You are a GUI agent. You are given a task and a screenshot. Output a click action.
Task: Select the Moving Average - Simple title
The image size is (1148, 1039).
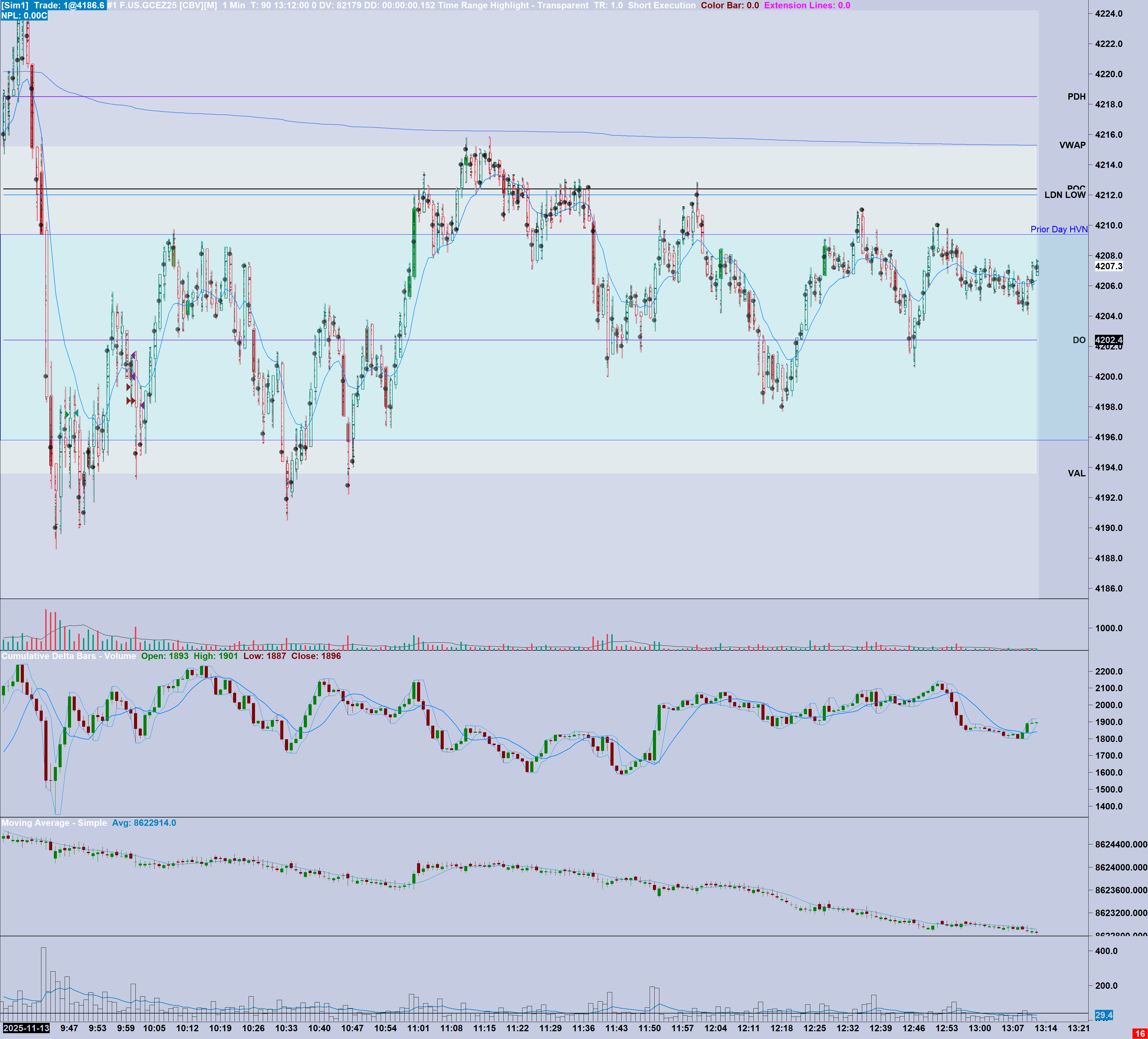54,822
